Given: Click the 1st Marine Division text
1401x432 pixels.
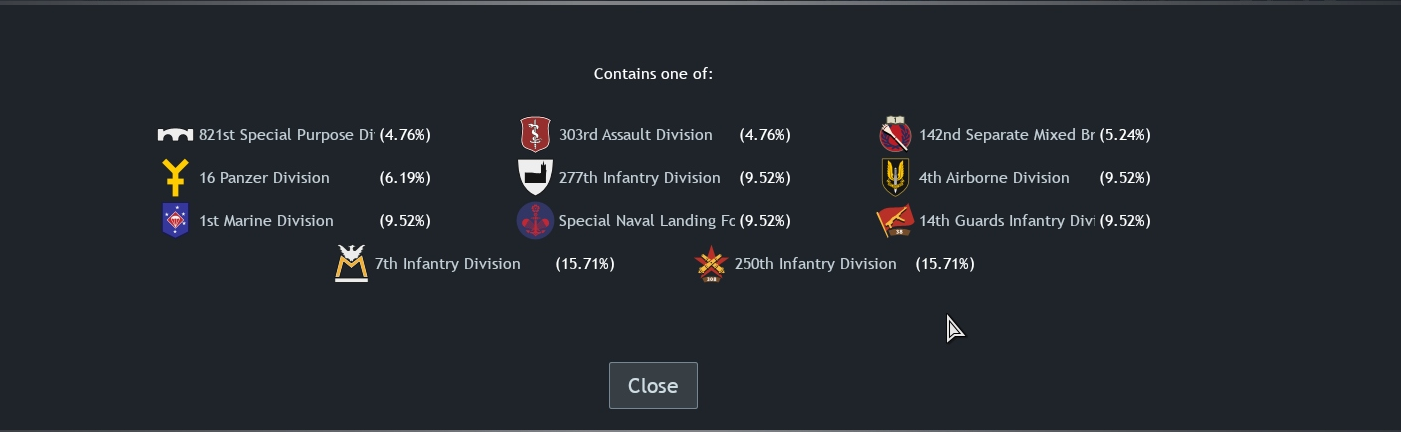Looking at the screenshot, I should (266, 221).
